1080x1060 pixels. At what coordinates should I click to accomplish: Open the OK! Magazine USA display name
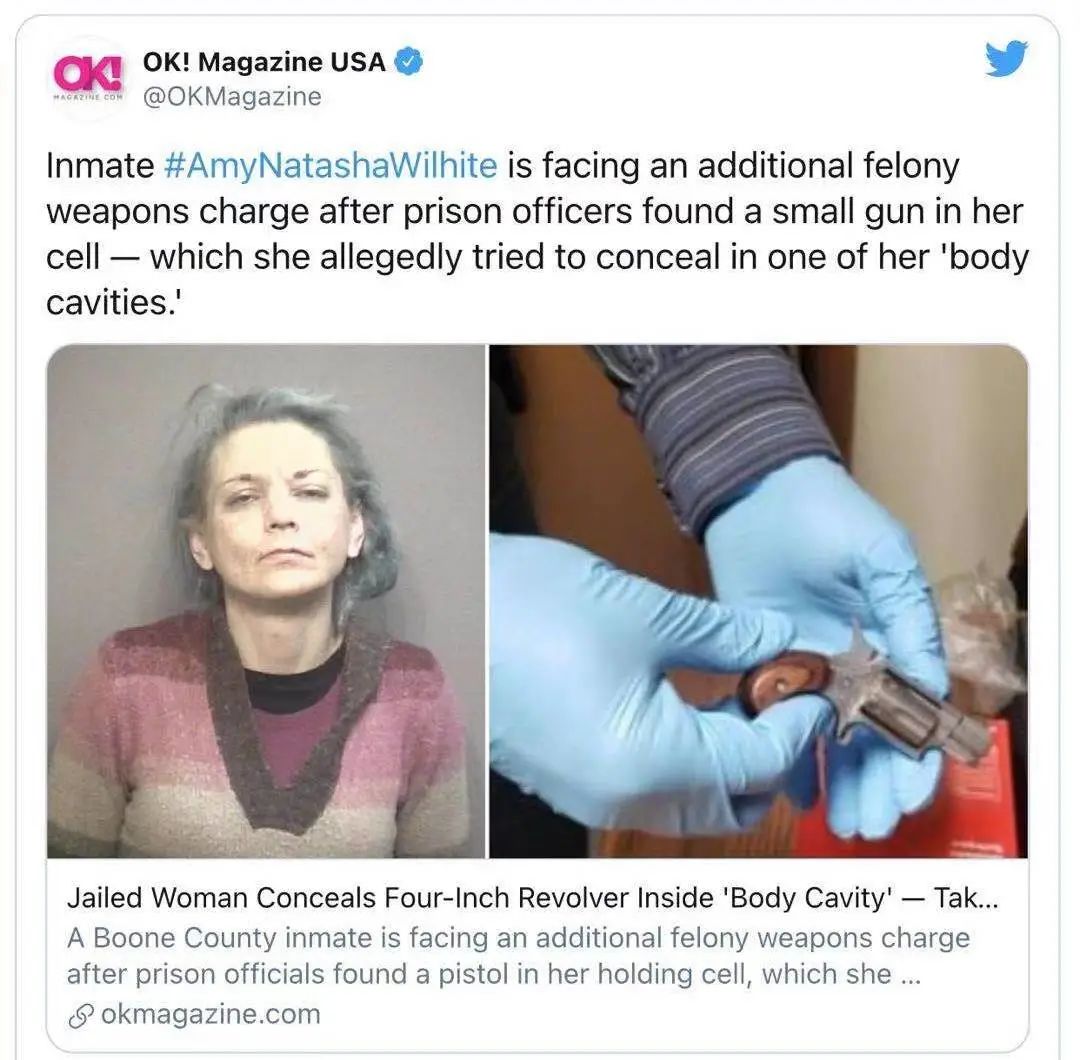[264, 62]
